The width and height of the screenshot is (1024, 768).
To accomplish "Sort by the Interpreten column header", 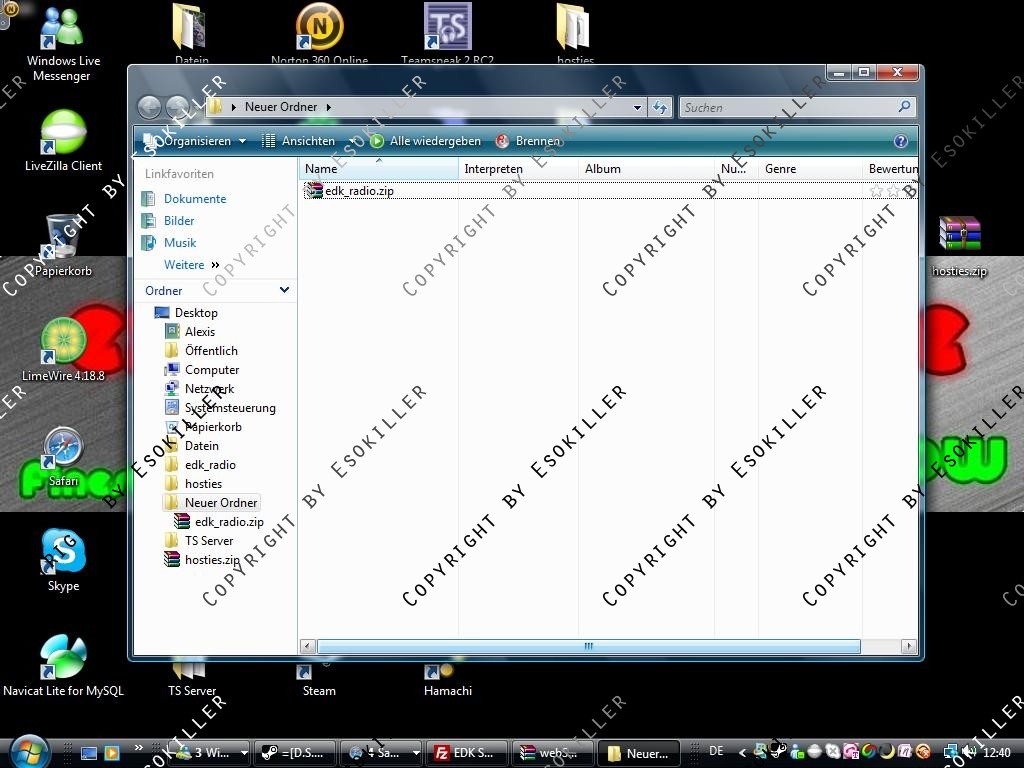I will (519, 168).
